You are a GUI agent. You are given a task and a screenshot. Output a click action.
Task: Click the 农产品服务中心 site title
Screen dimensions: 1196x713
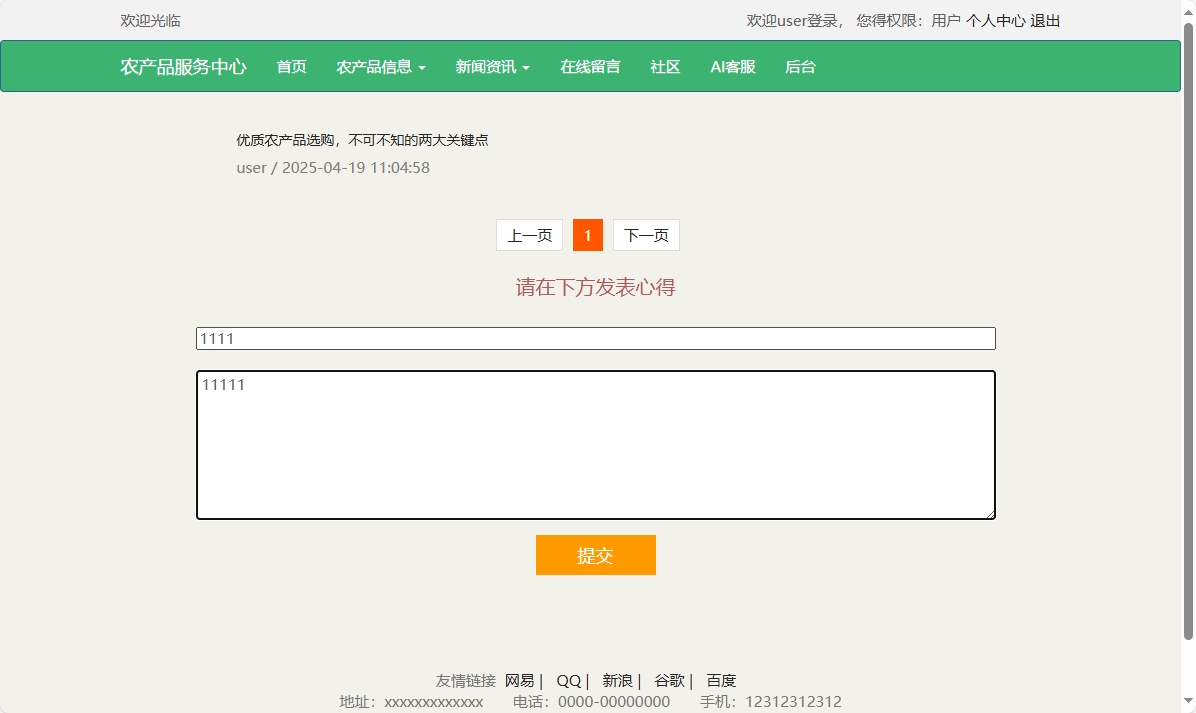[x=183, y=67]
